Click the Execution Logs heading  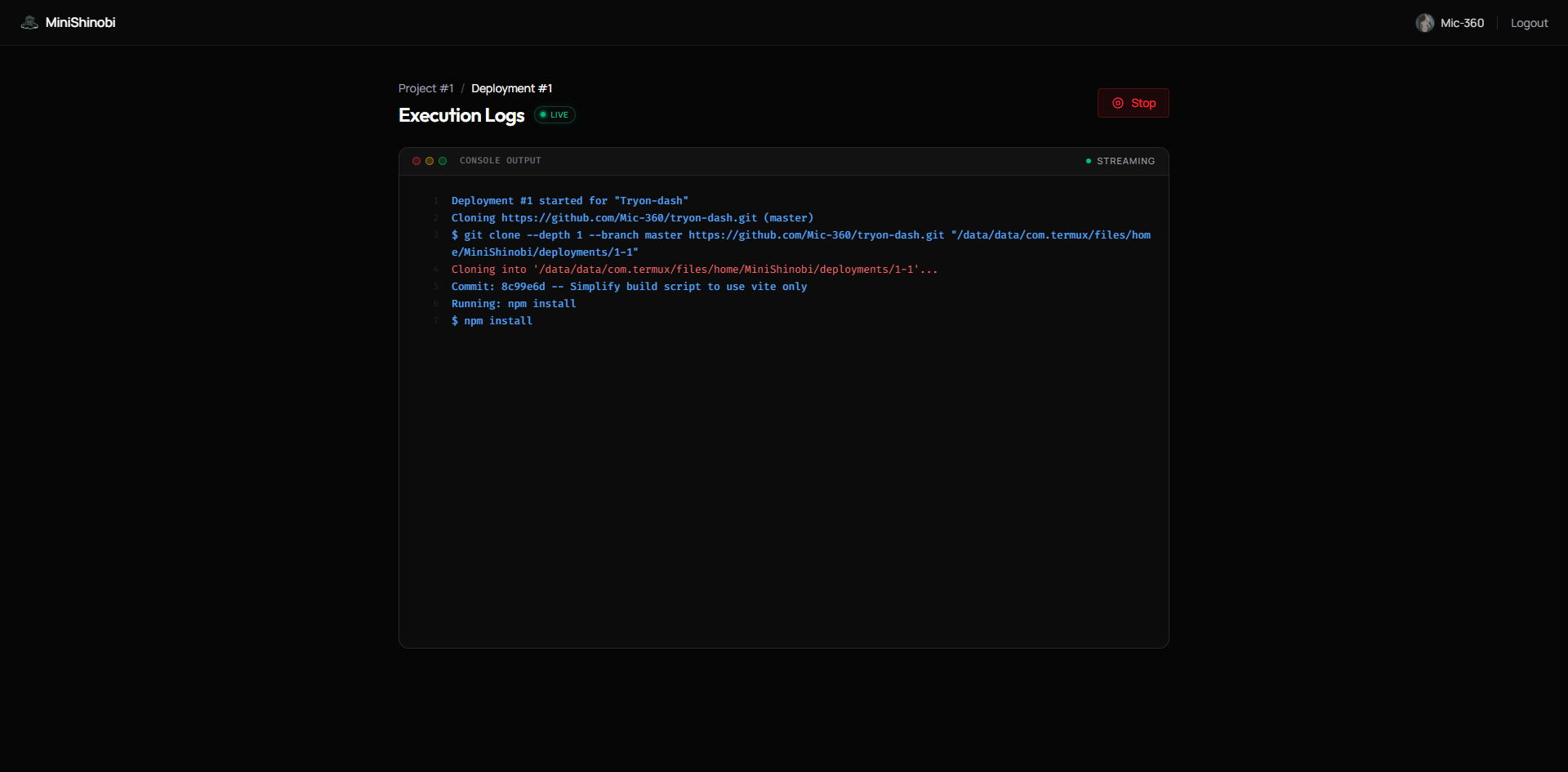461,115
